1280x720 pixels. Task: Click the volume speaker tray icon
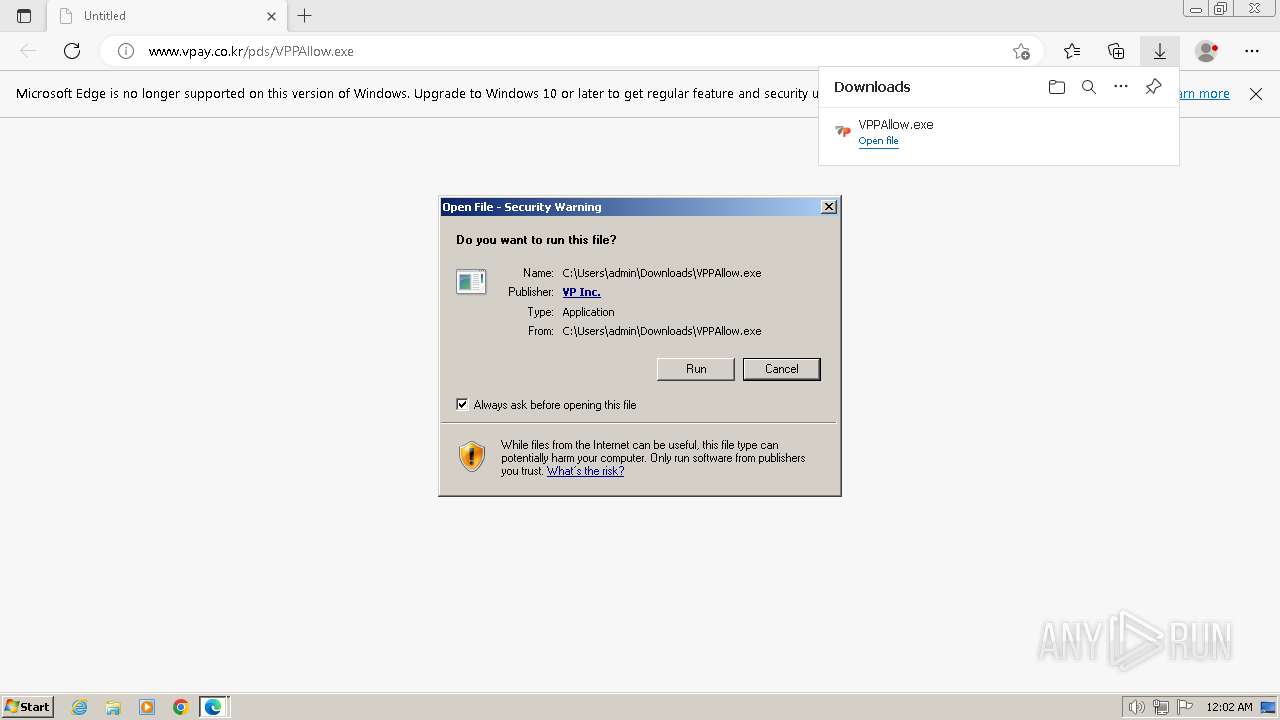pos(1136,707)
